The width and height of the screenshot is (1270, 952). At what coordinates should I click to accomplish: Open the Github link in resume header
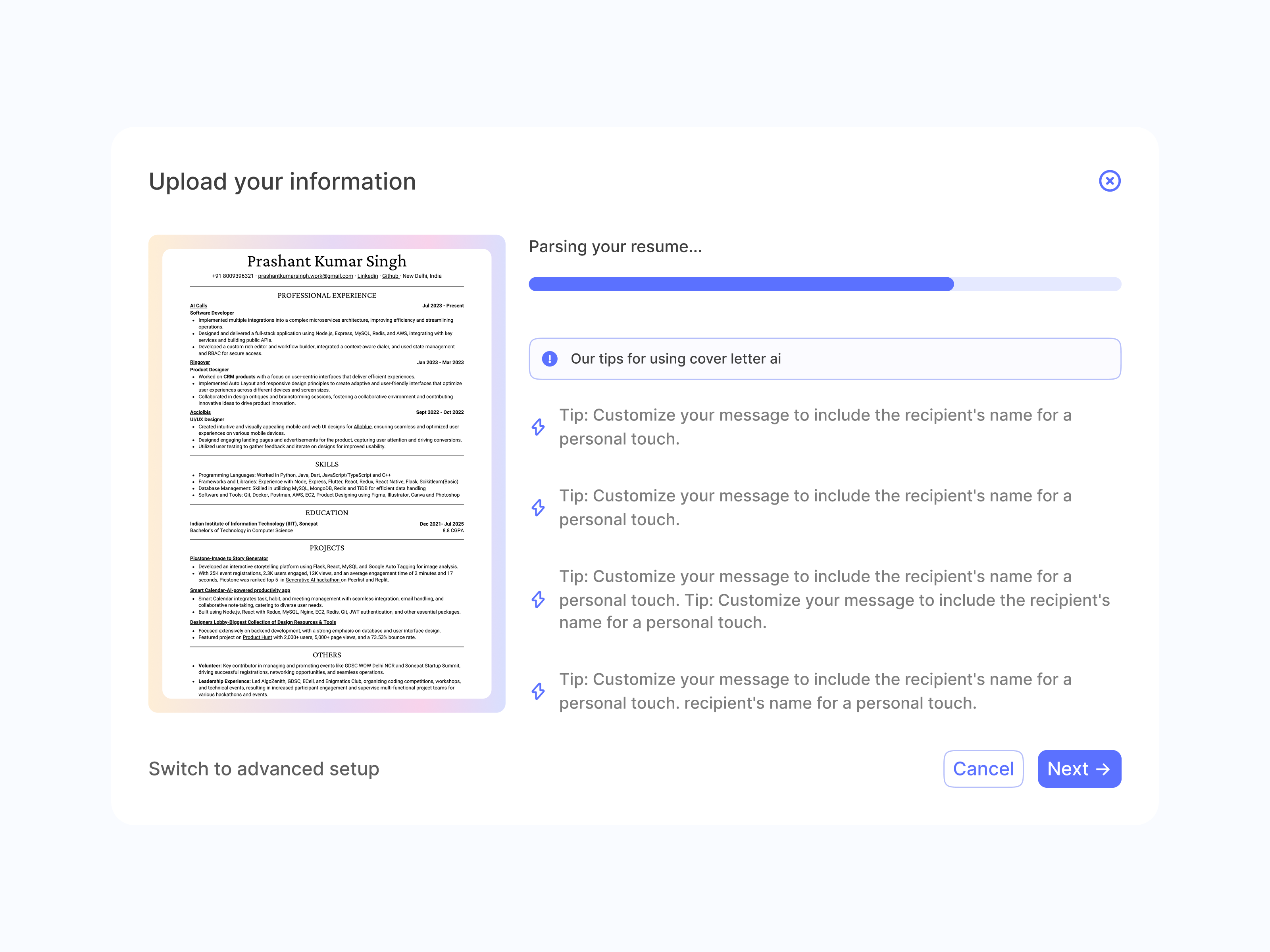pos(391,276)
